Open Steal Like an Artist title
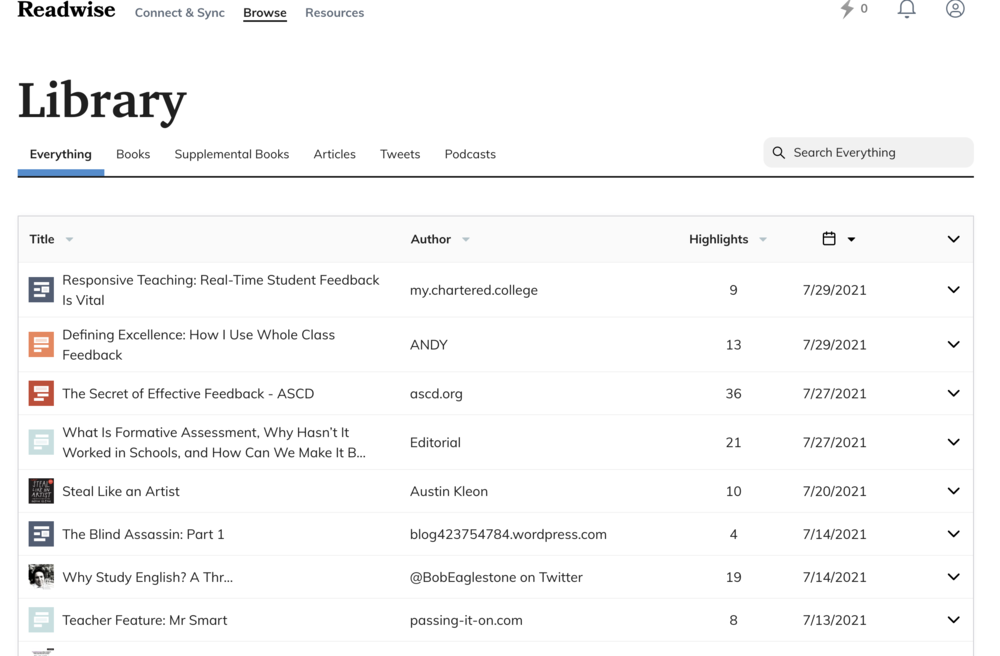This screenshot has height=656, width=1000. (121, 491)
